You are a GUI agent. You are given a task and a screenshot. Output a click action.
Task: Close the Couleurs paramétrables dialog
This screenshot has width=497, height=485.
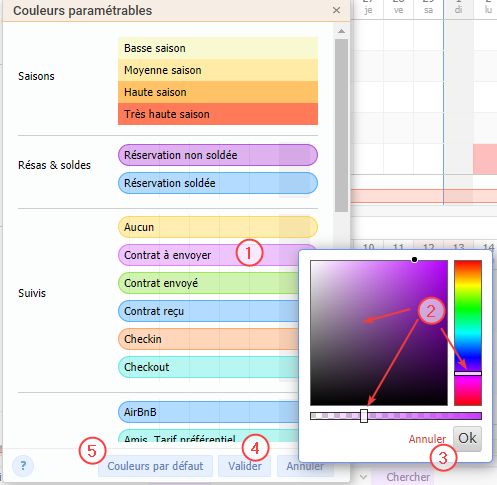coord(336,10)
